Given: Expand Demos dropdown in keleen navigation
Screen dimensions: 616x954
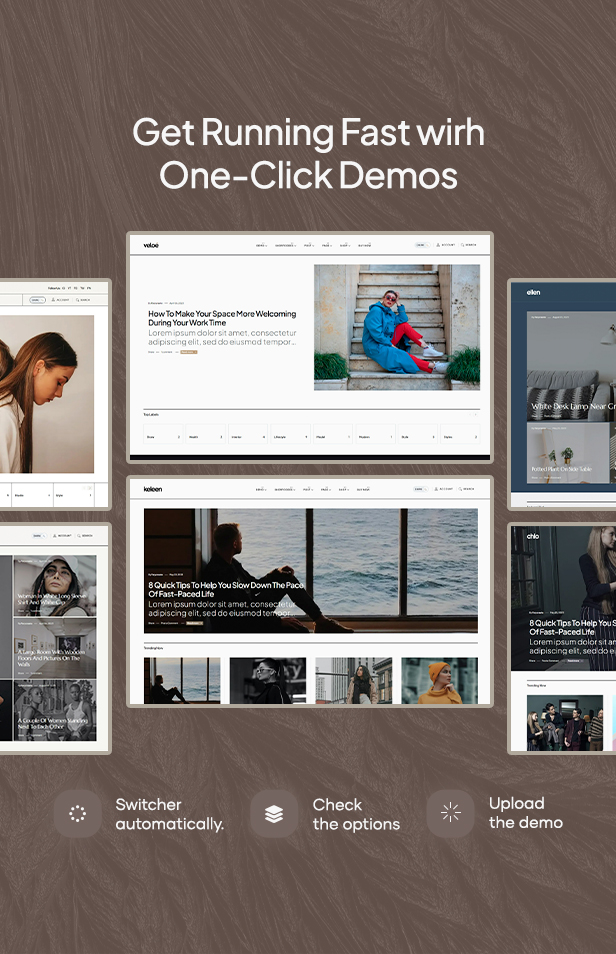Looking at the screenshot, I should 261,490.
